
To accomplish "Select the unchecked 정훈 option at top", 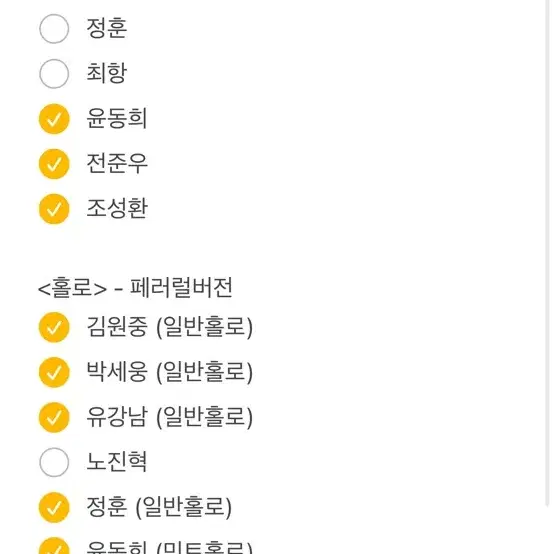I will click(54, 29).
